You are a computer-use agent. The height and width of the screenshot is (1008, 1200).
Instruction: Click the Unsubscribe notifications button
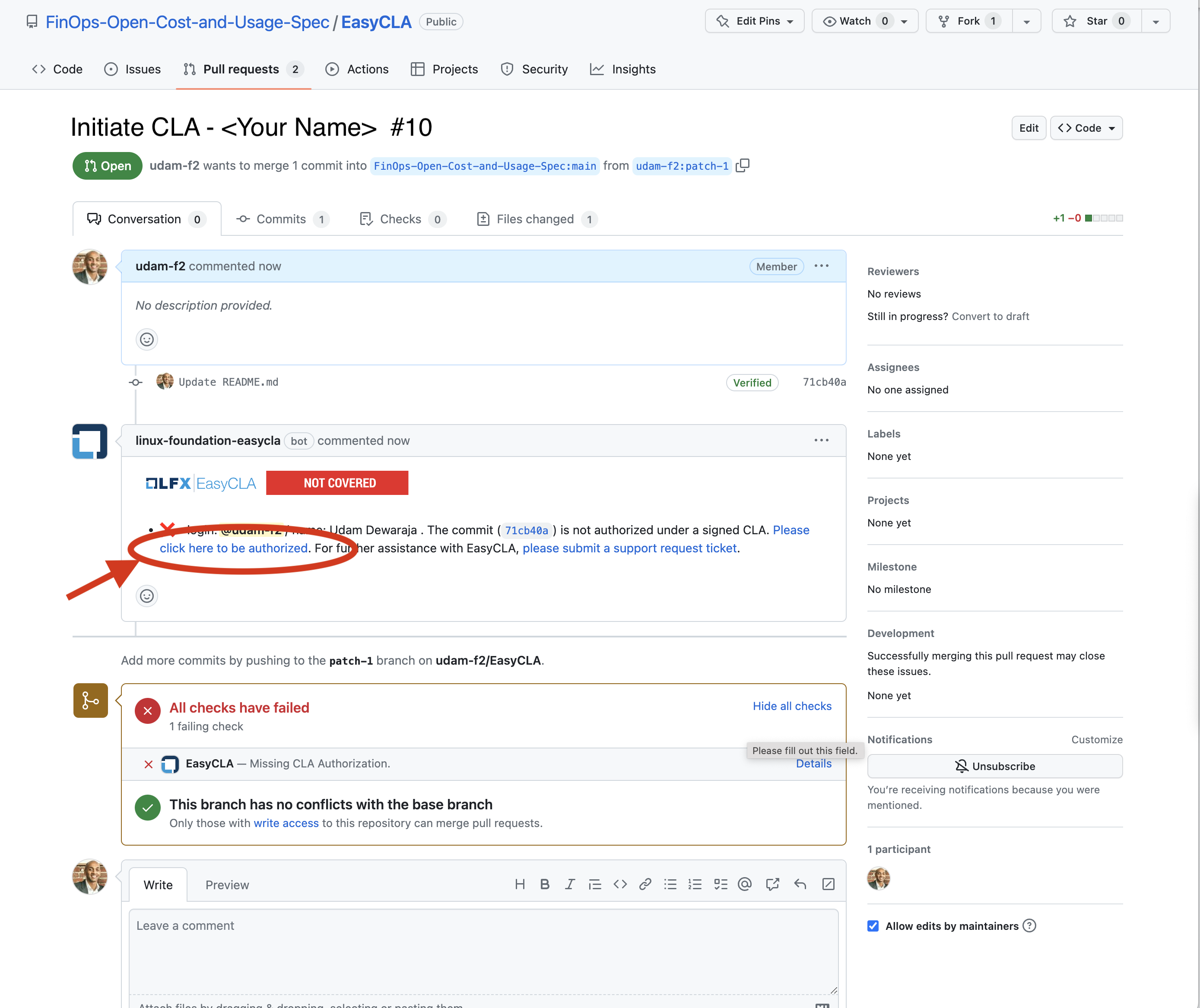tap(994, 766)
